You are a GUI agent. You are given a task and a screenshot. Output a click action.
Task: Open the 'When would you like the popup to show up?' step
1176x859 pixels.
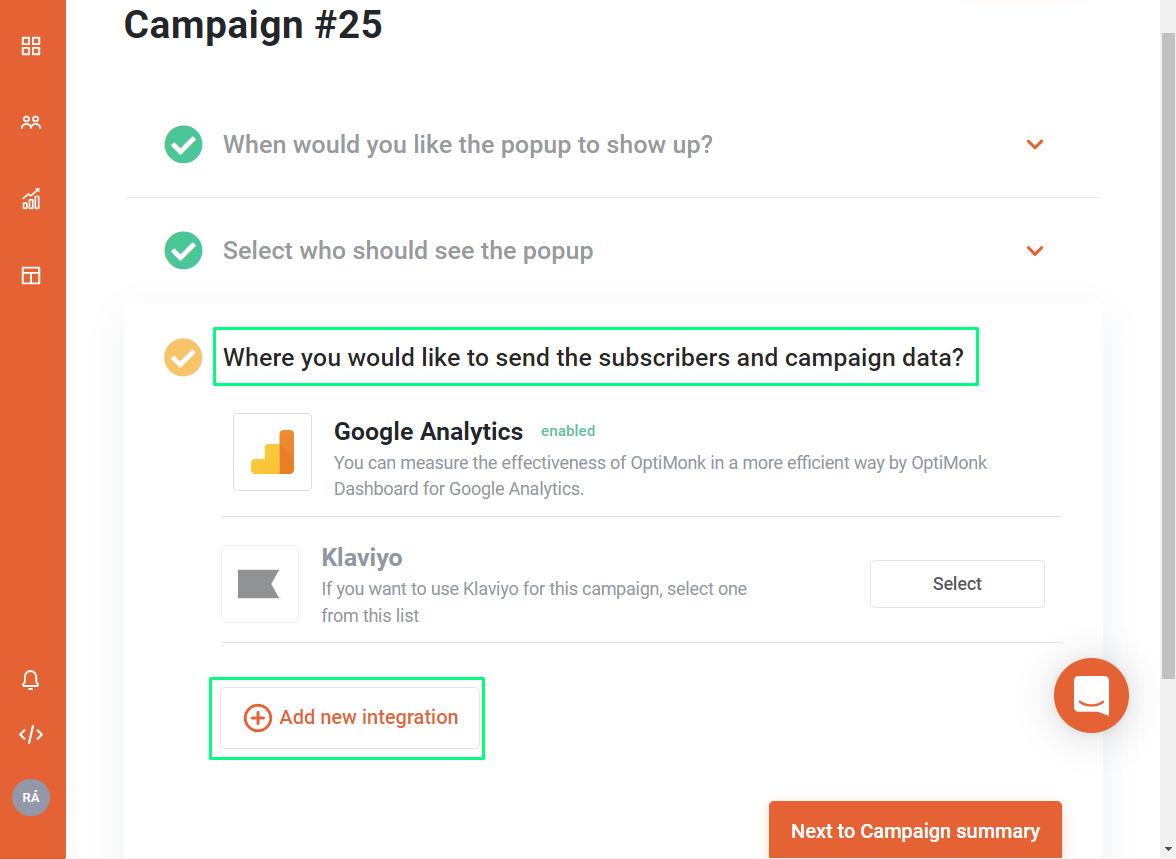point(467,144)
